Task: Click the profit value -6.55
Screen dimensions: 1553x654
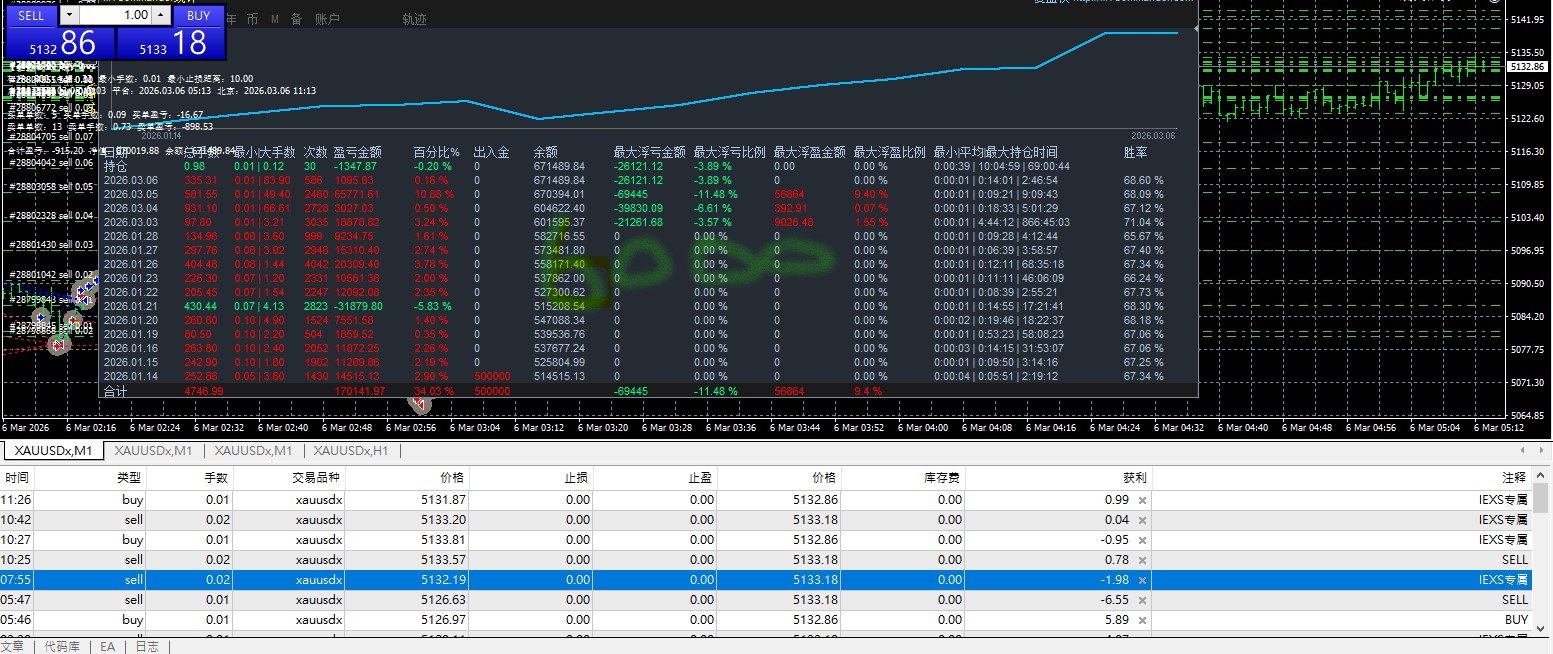Action: 1114,600
